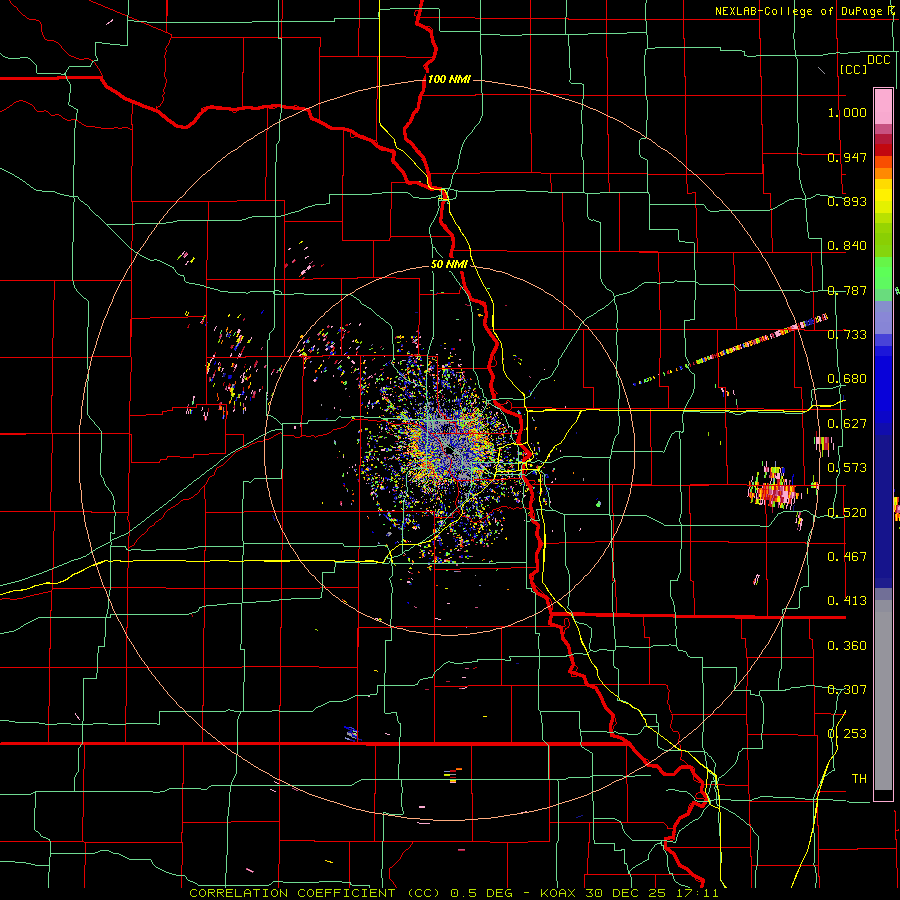Select the 0.680 scale value
Image resolution: width=900 pixels, height=900 pixels.
coord(847,379)
